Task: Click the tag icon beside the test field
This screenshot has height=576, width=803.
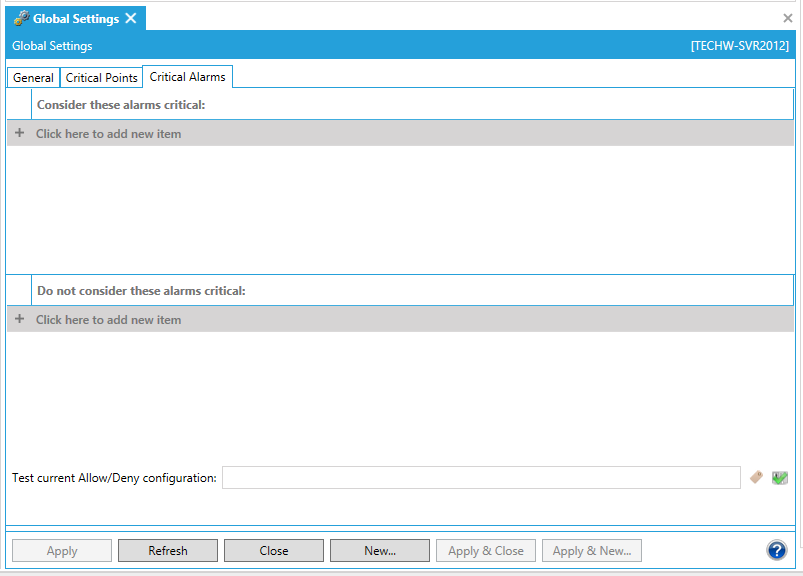Action: point(757,478)
